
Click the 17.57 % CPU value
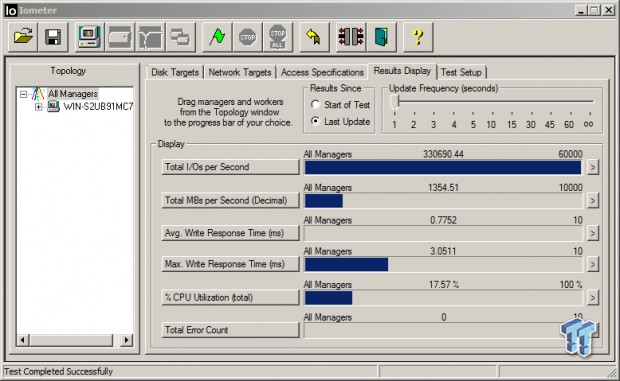click(x=444, y=285)
